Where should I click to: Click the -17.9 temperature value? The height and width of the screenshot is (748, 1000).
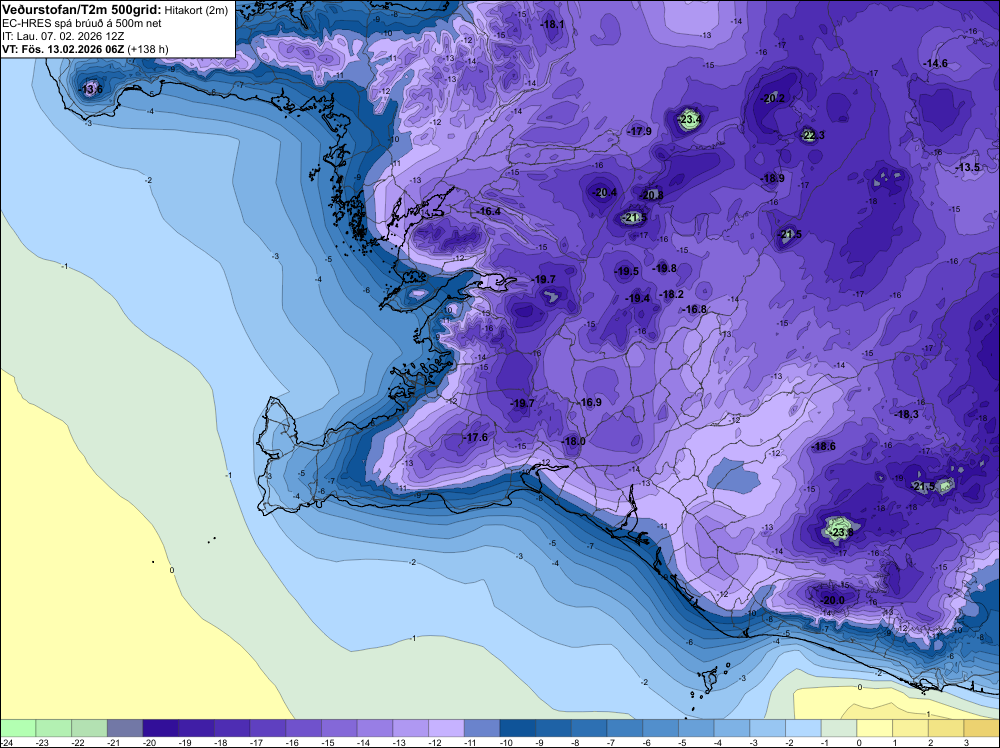(639, 131)
